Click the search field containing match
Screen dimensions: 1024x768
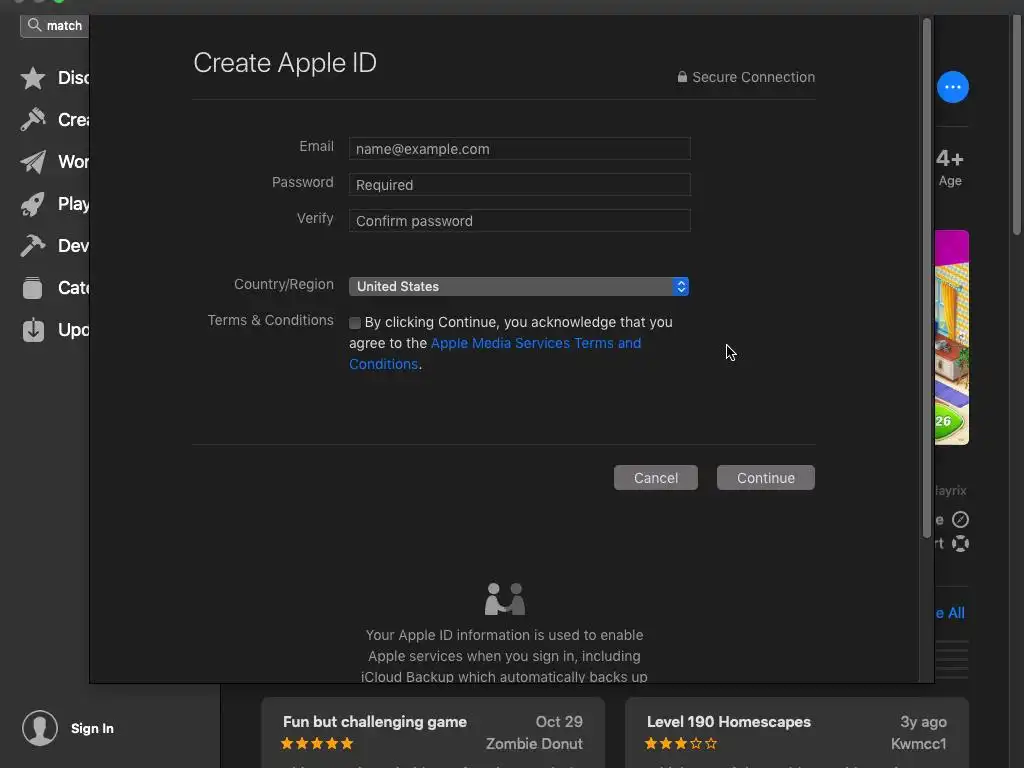pos(55,25)
